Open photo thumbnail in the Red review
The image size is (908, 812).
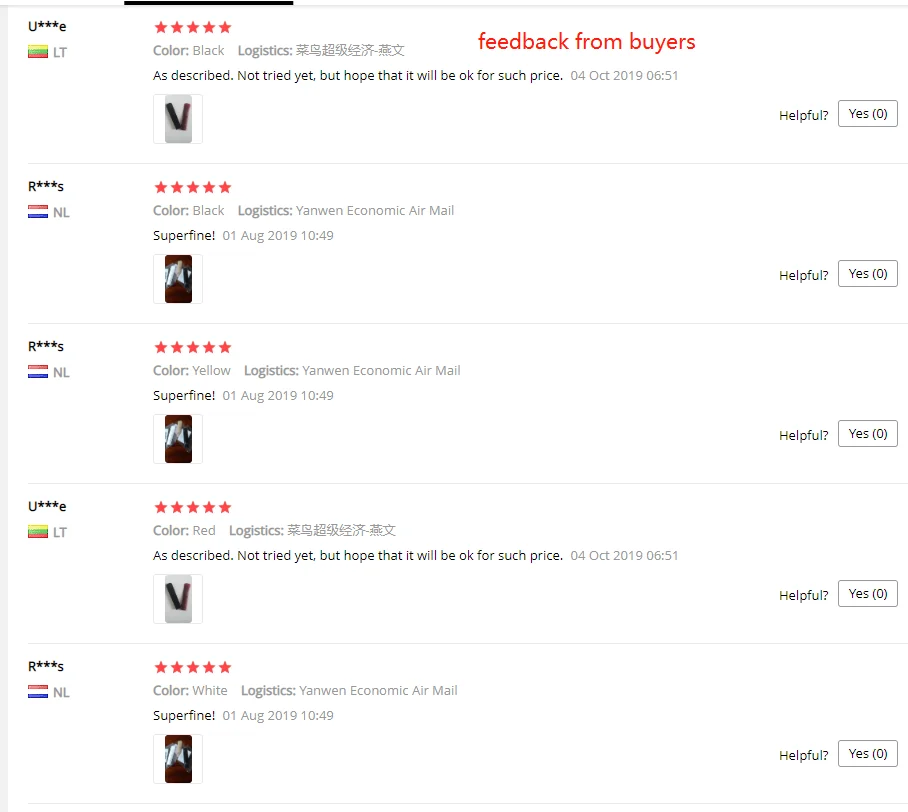[178, 599]
